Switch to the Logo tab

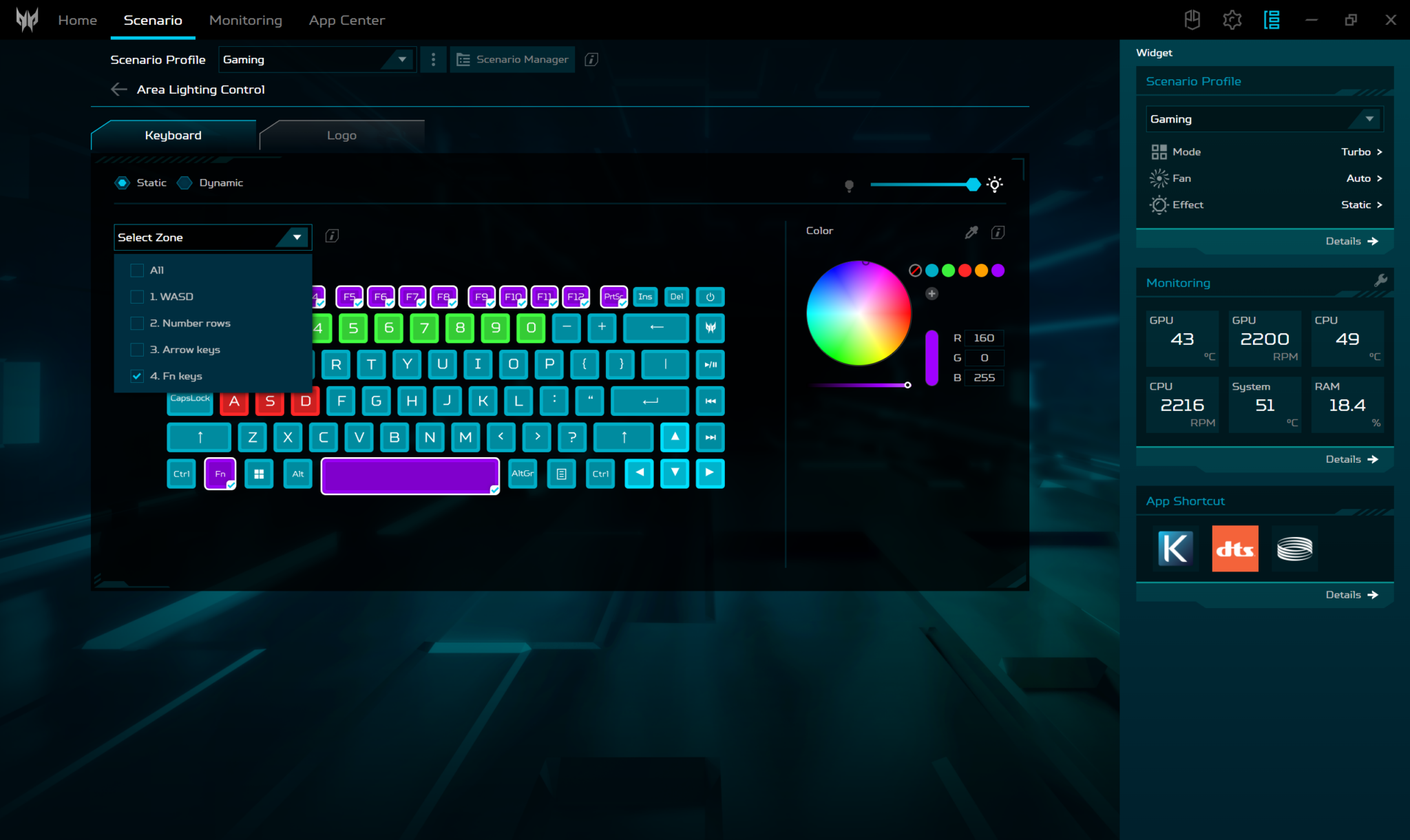point(341,136)
